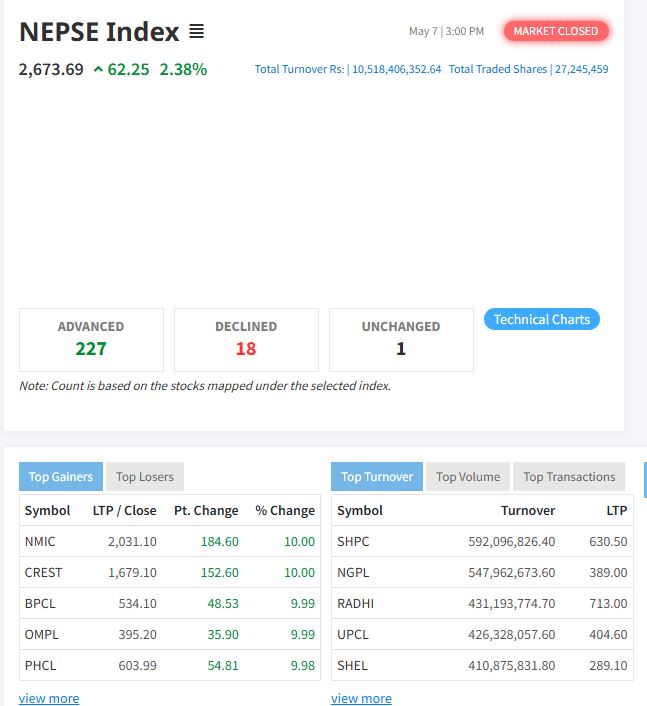This screenshot has width=647, height=706.
Task: Click the ADVANCED 227 count box
Action: click(x=91, y=340)
